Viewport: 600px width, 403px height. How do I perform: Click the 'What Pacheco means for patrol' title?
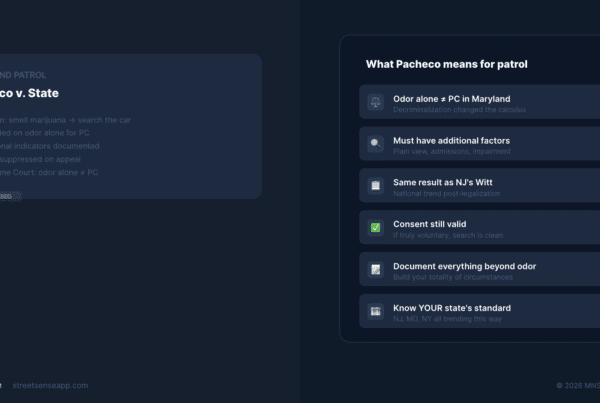coord(446,65)
